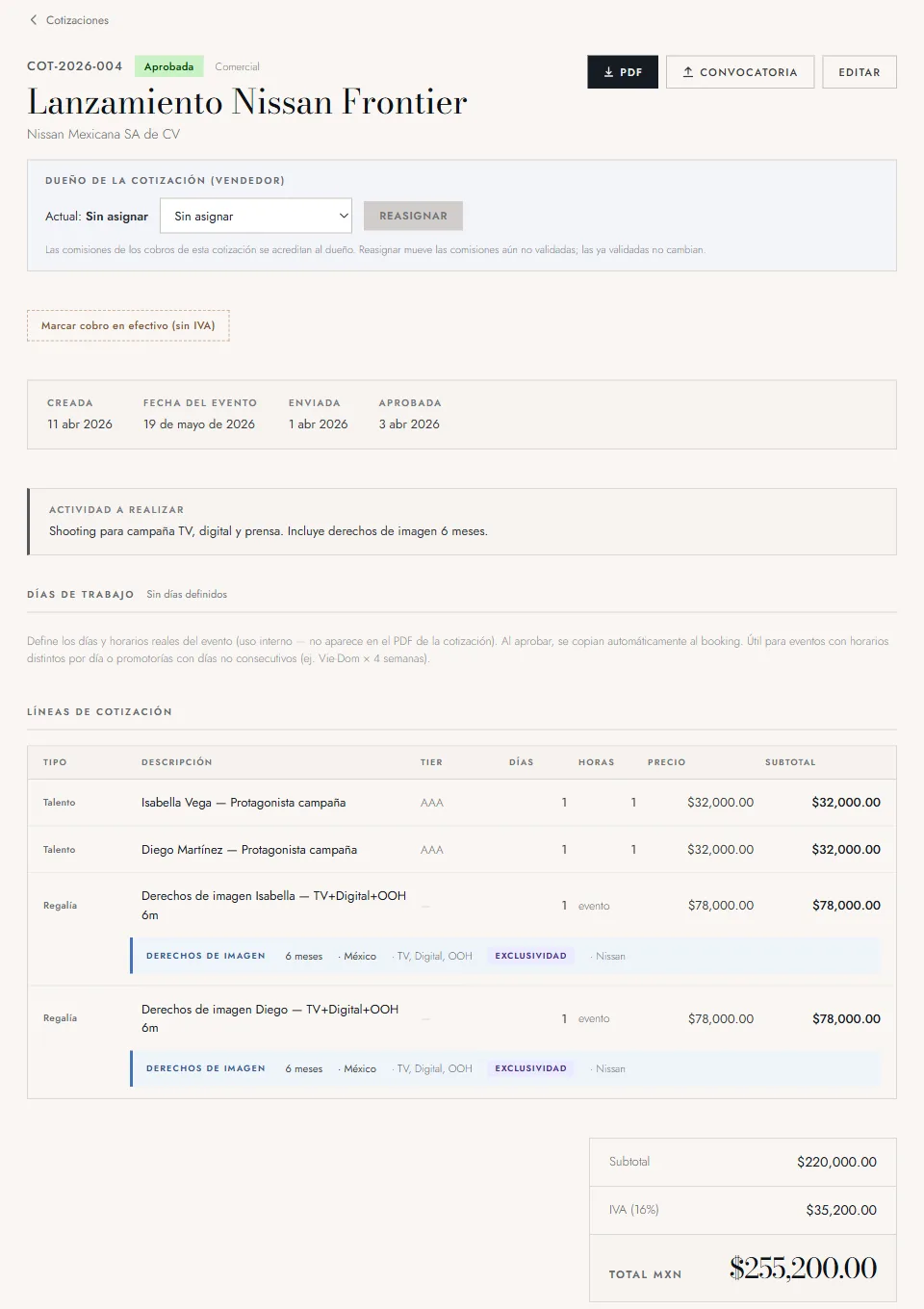Viewport: 924px width, 1309px height.
Task: Click the Isabella Vega — Protagonista campaña row
Action: point(462,803)
